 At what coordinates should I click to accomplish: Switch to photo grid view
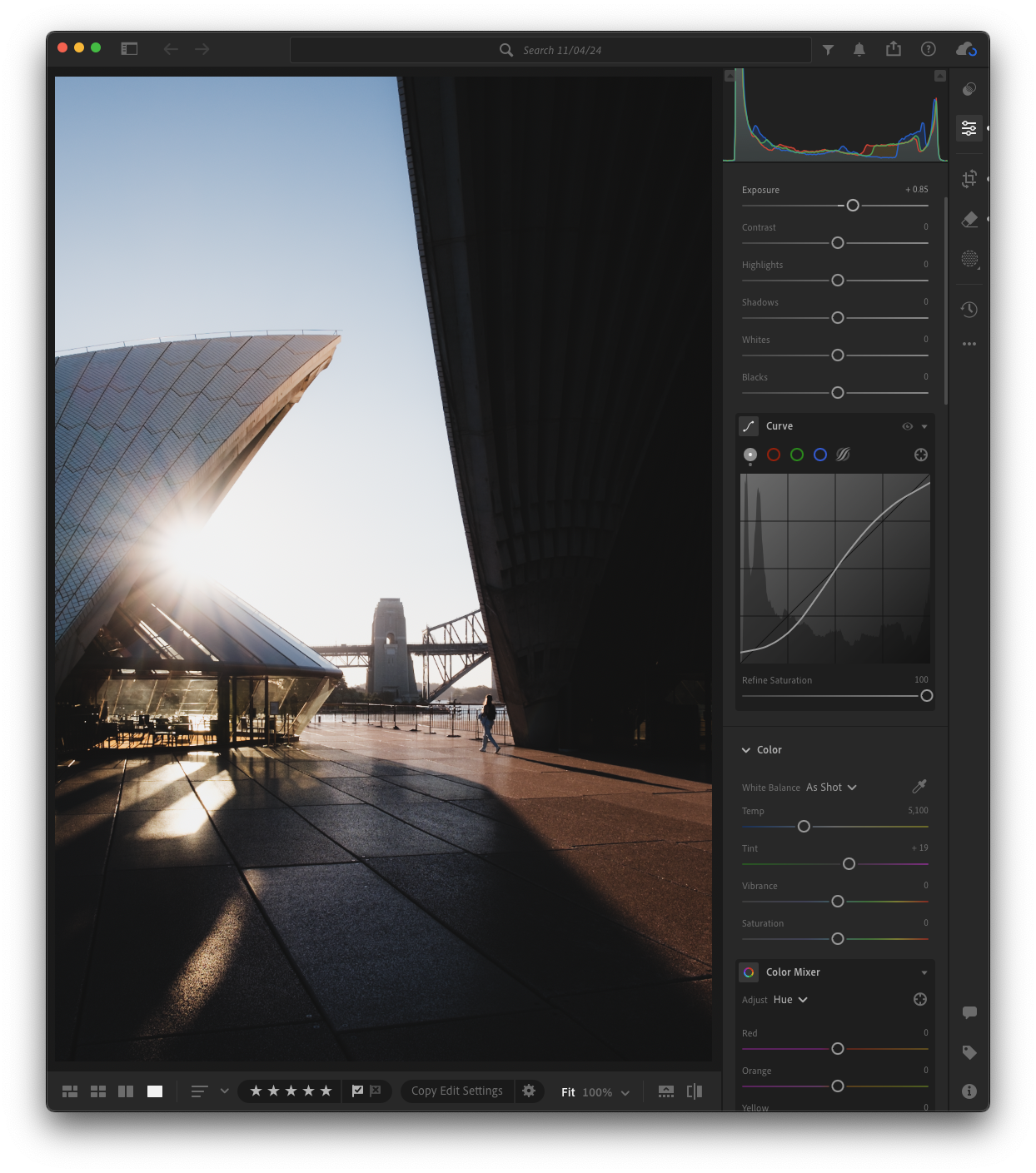(70, 1091)
